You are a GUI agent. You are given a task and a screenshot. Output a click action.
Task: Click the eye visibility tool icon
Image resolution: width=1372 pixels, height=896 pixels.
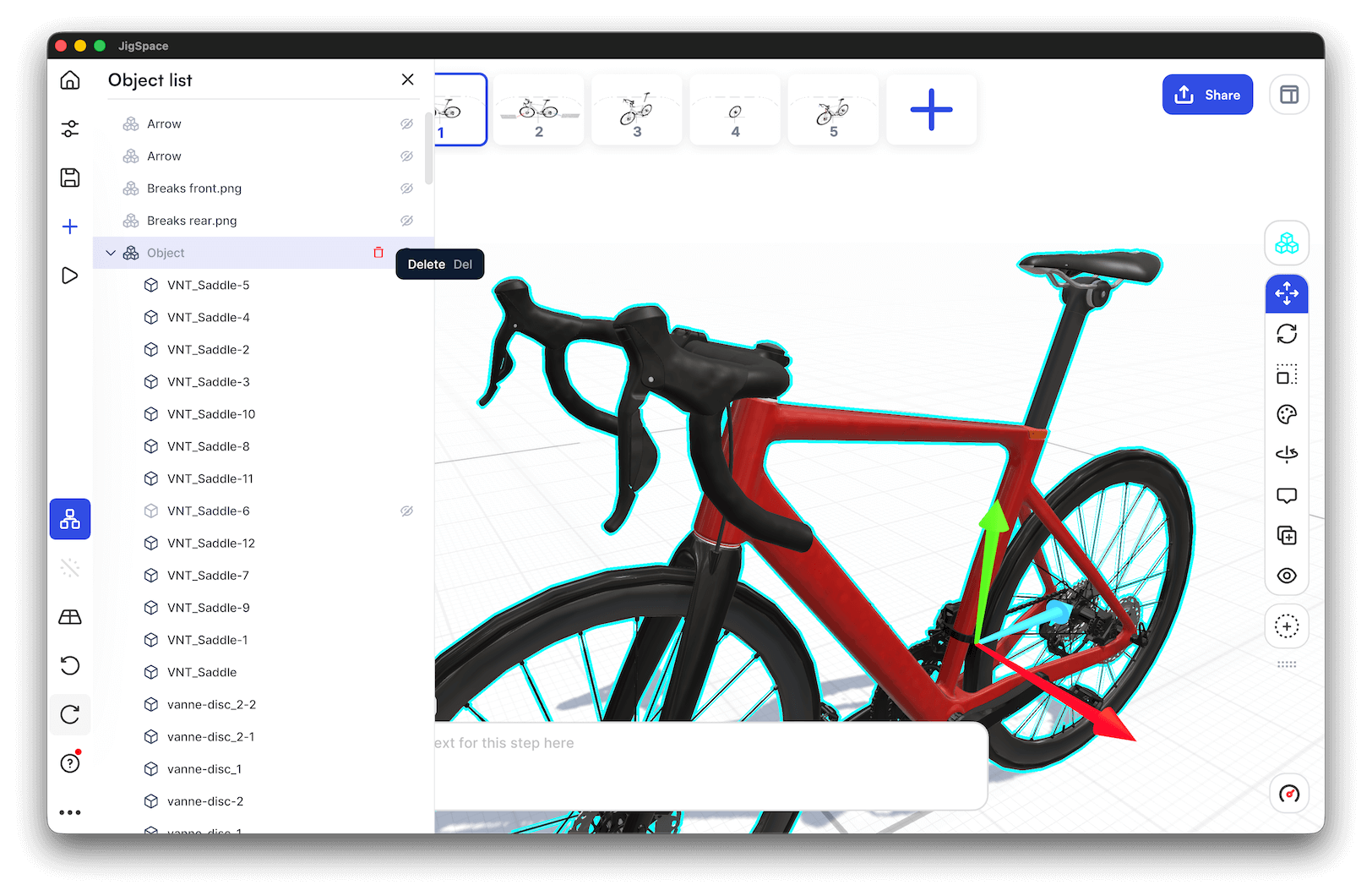pyautogui.click(x=1287, y=576)
